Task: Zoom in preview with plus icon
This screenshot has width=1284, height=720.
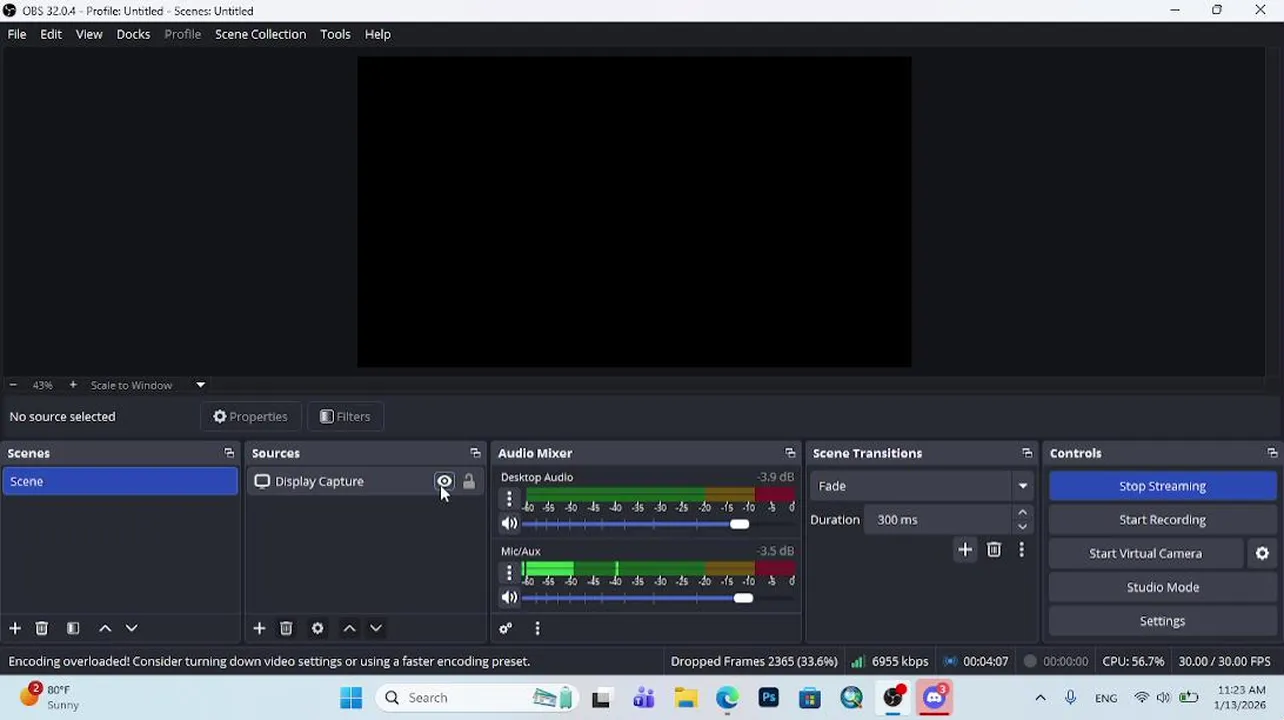Action: click(72, 385)
